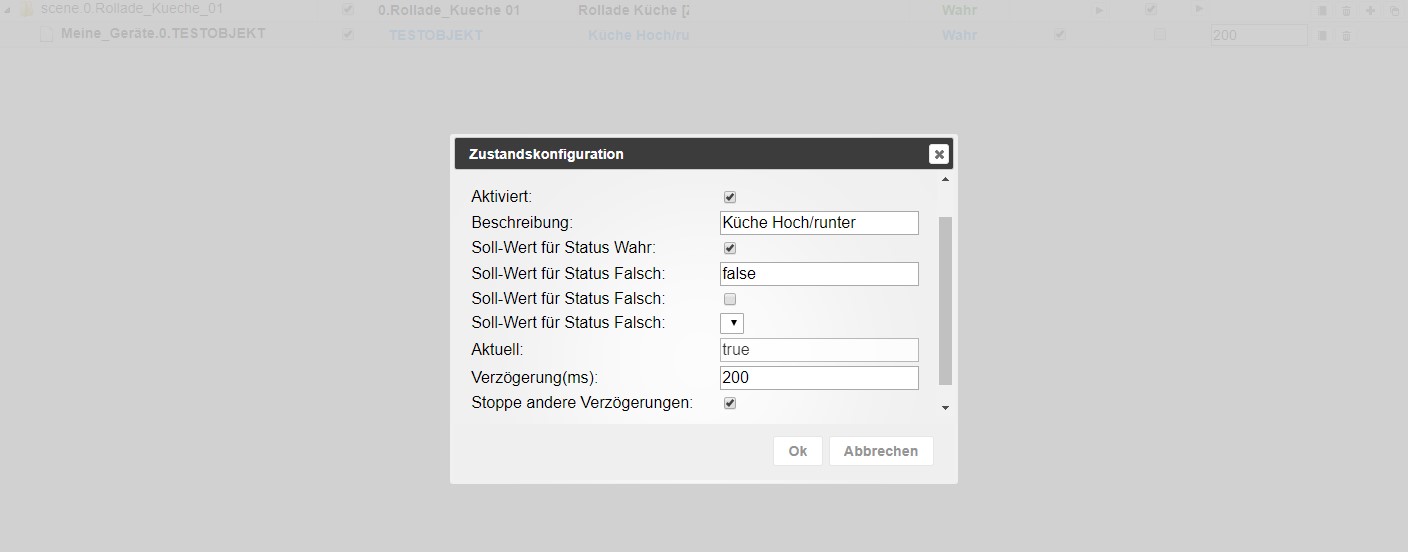1408x552 pixels.
Task: Click the trash icon in the TESTOBJEKT row
Action: 1346,35
